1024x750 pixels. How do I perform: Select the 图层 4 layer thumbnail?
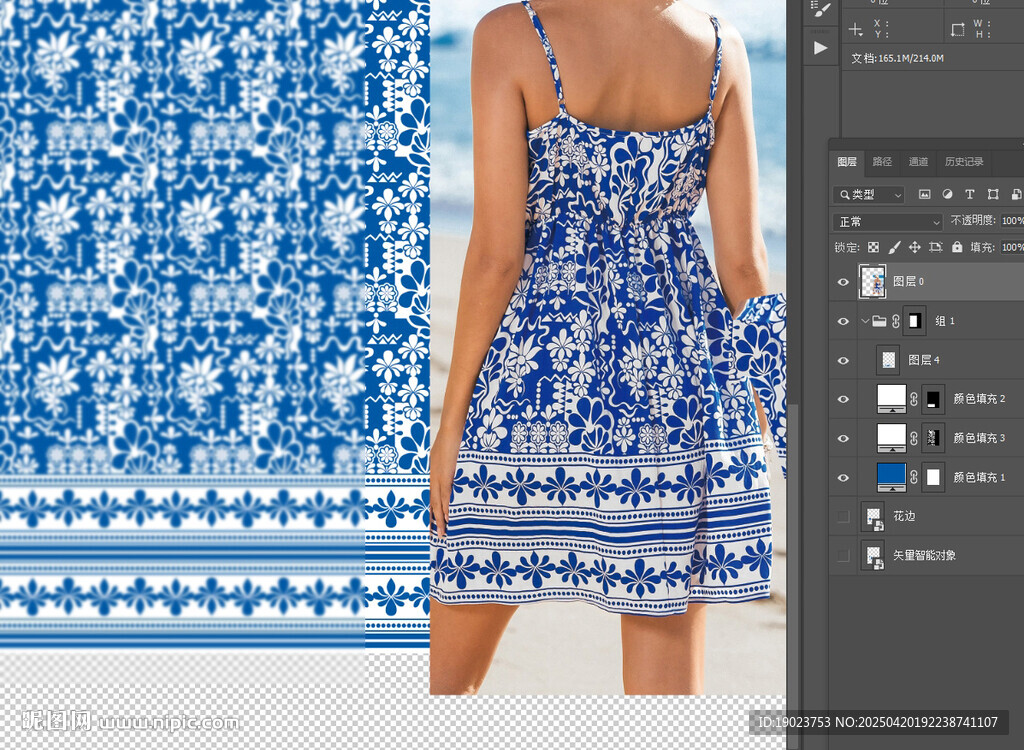click(888, 360)
